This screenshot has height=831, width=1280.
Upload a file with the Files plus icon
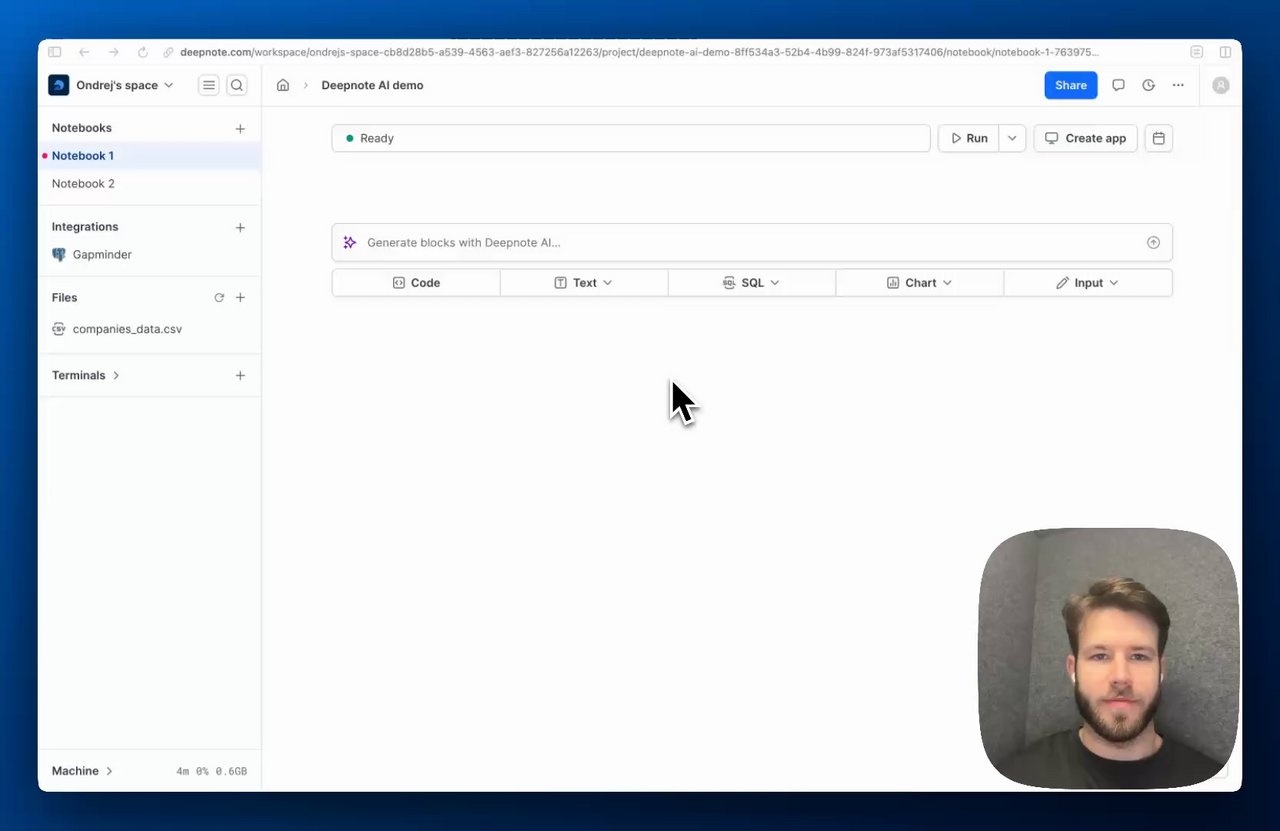[240, 297]
